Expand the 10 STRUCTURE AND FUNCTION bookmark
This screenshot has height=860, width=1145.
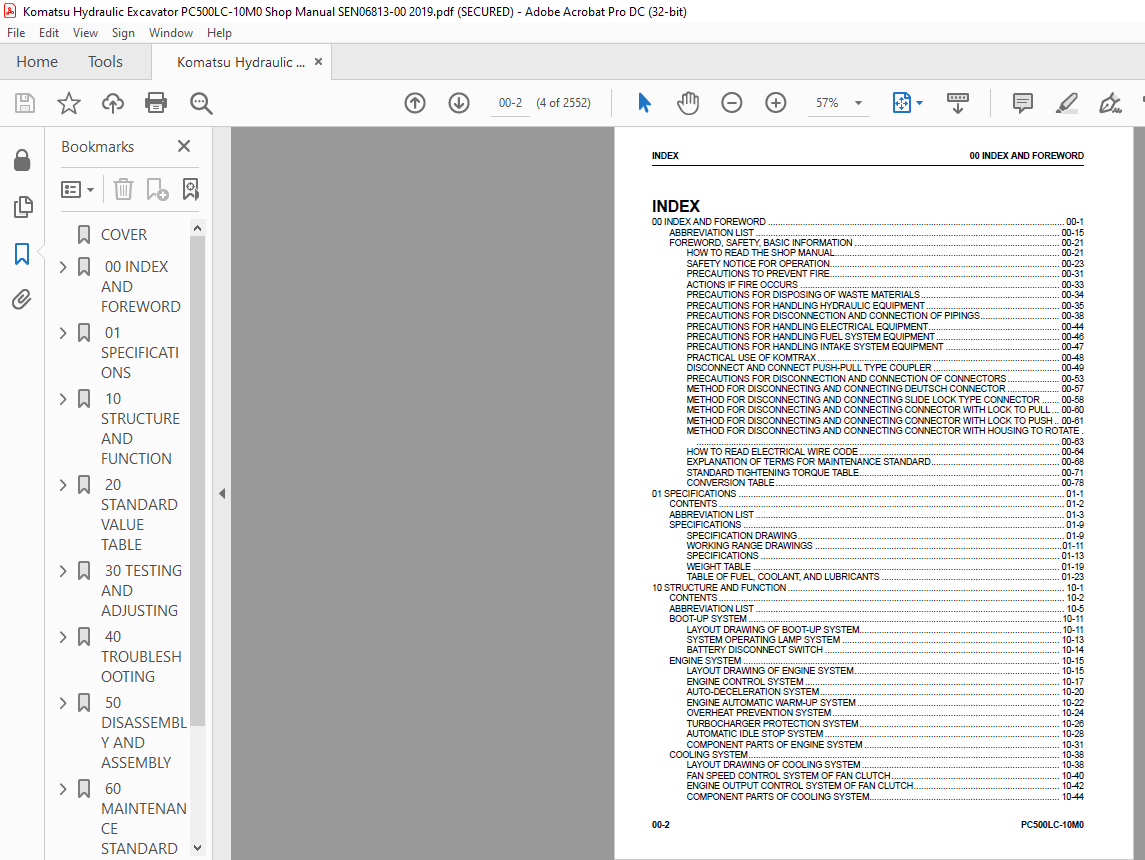point(63,399)
